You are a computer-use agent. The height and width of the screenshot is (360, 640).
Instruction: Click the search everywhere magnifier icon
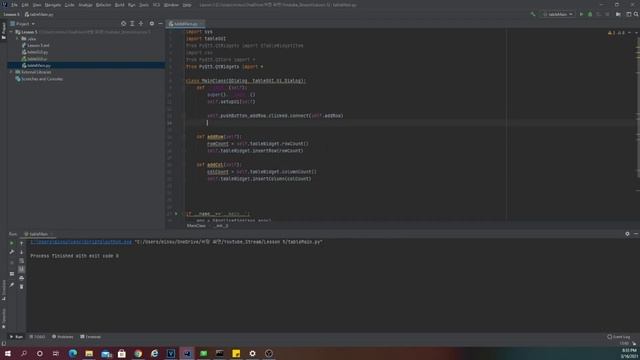coord(636,14)
